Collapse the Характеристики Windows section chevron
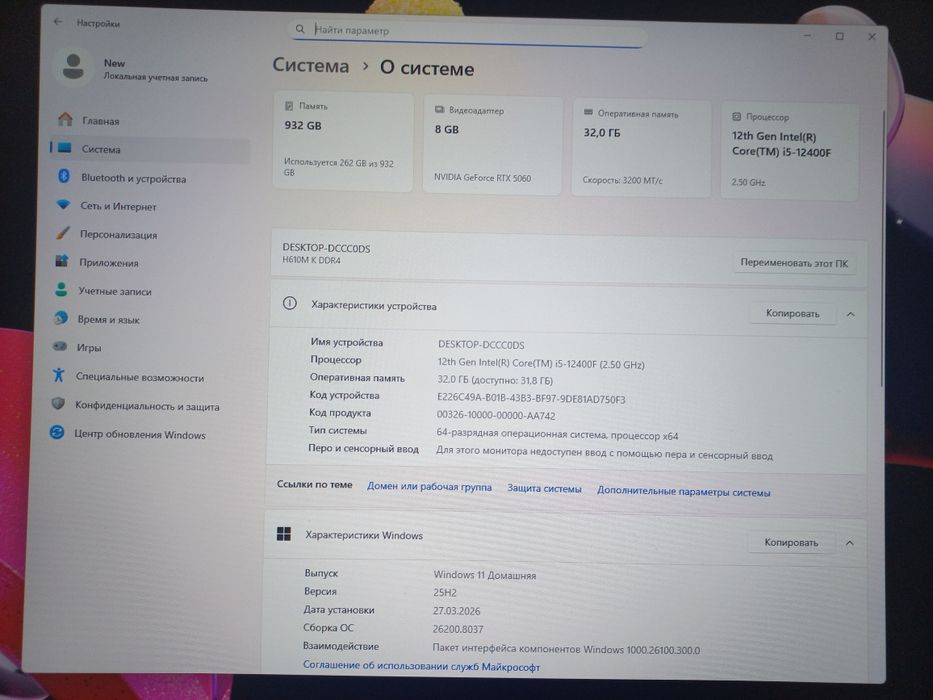The image size is (933, 700). (850, 543)
